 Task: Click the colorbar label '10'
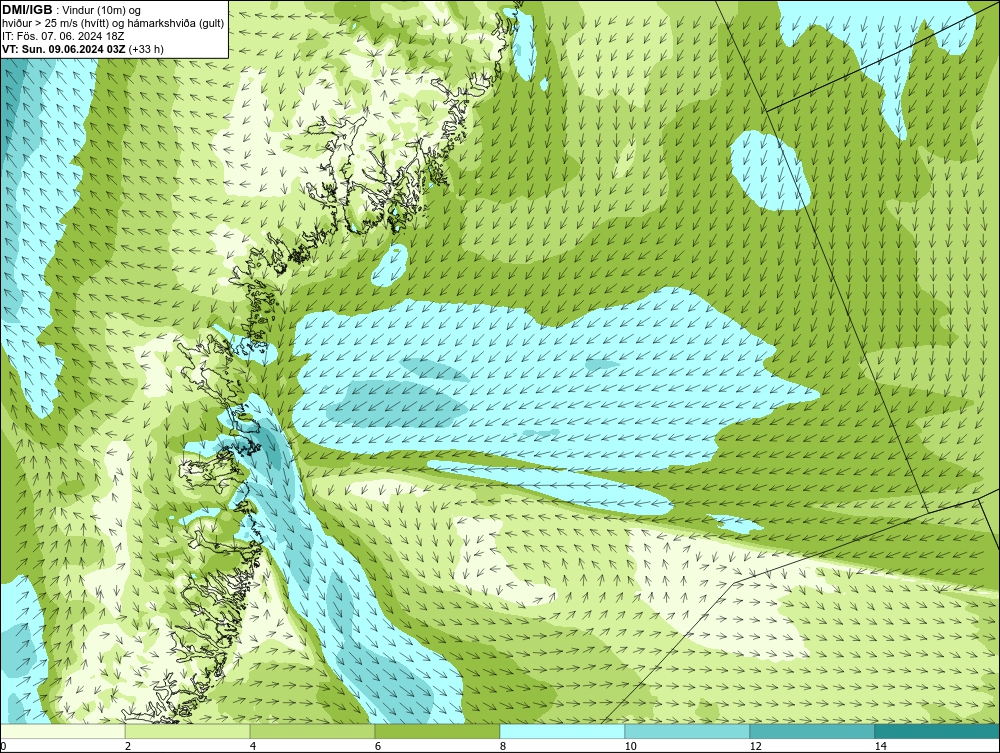coord(631,747)
